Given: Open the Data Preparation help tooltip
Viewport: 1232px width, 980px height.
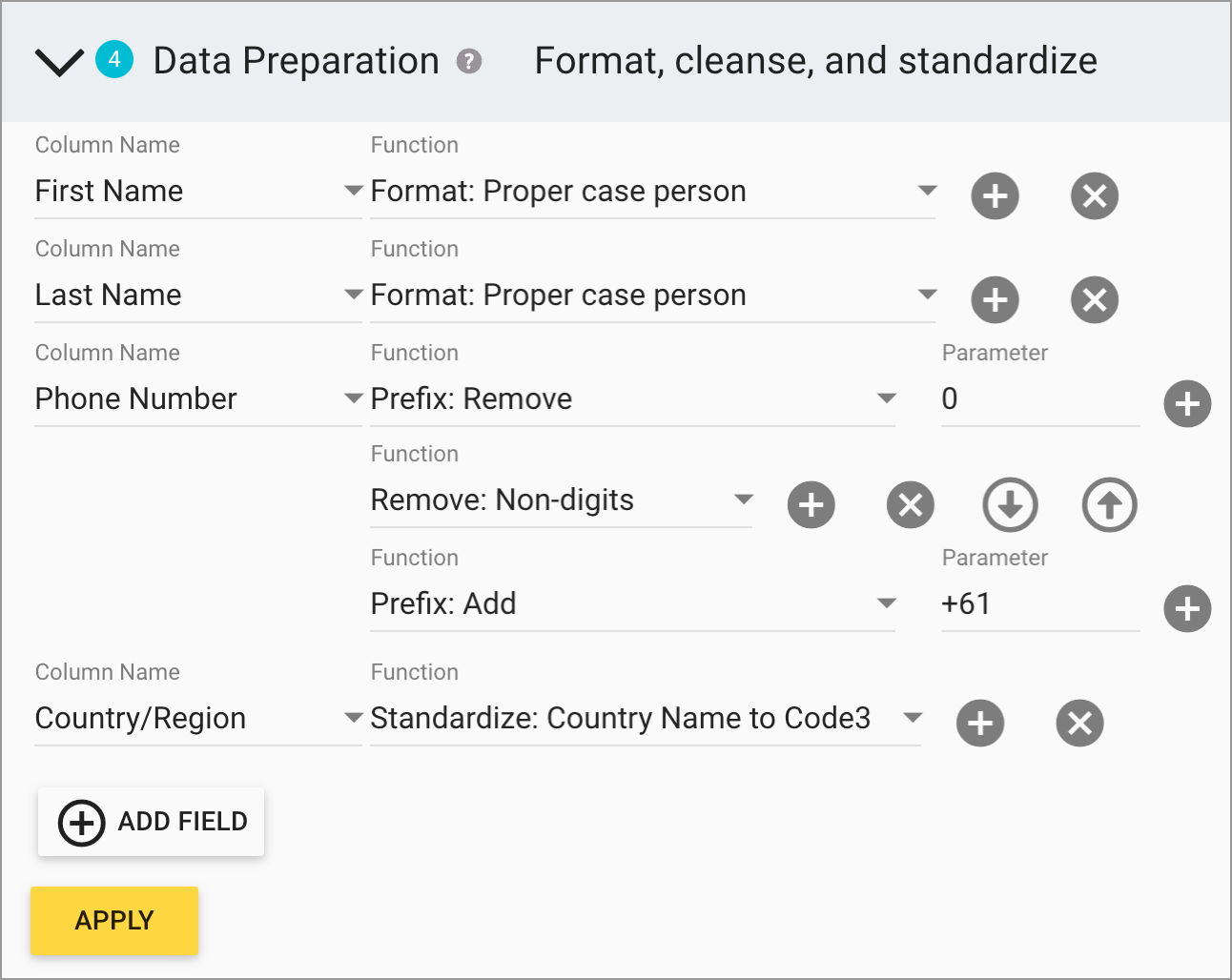Looking at the screenshot, I should (x=468, y=61).
